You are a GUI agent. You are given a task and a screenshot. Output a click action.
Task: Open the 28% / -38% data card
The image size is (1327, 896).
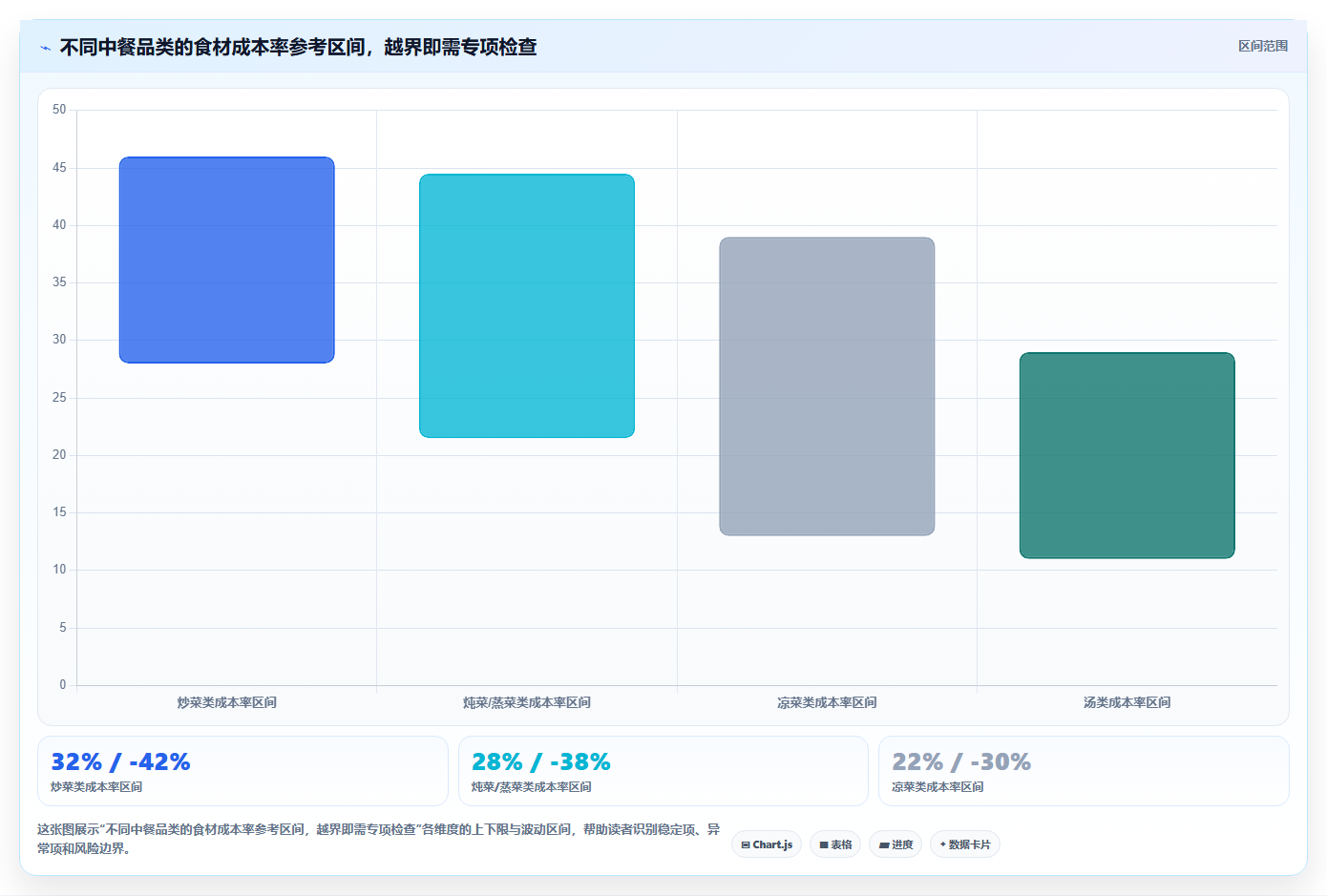tap(663, 771)
